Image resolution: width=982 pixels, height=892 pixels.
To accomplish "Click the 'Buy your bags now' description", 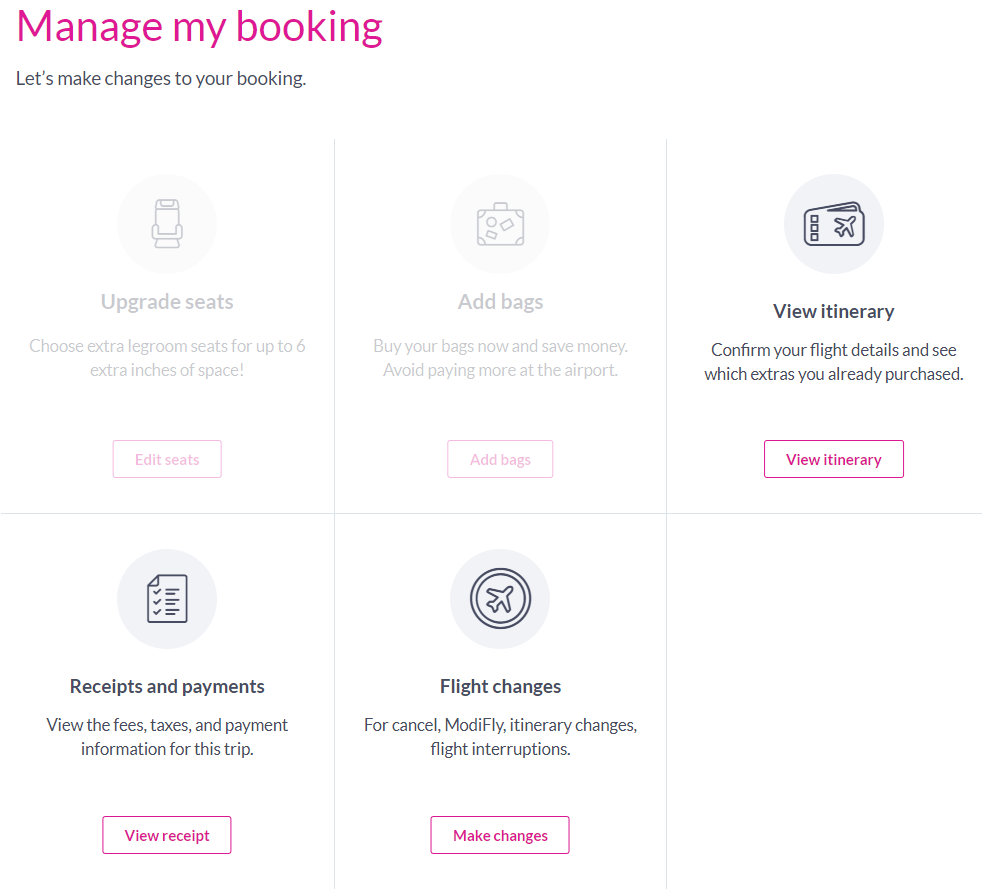I will 500,357.
